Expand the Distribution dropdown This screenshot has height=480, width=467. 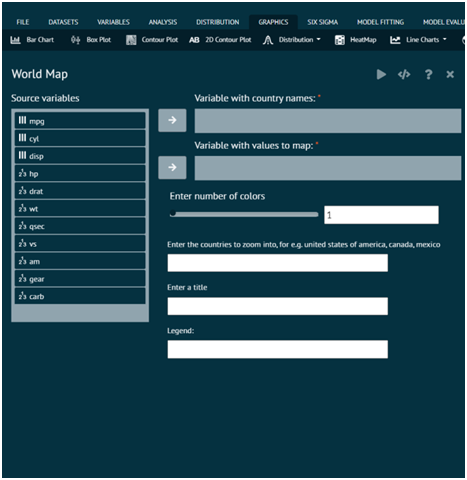292,40
